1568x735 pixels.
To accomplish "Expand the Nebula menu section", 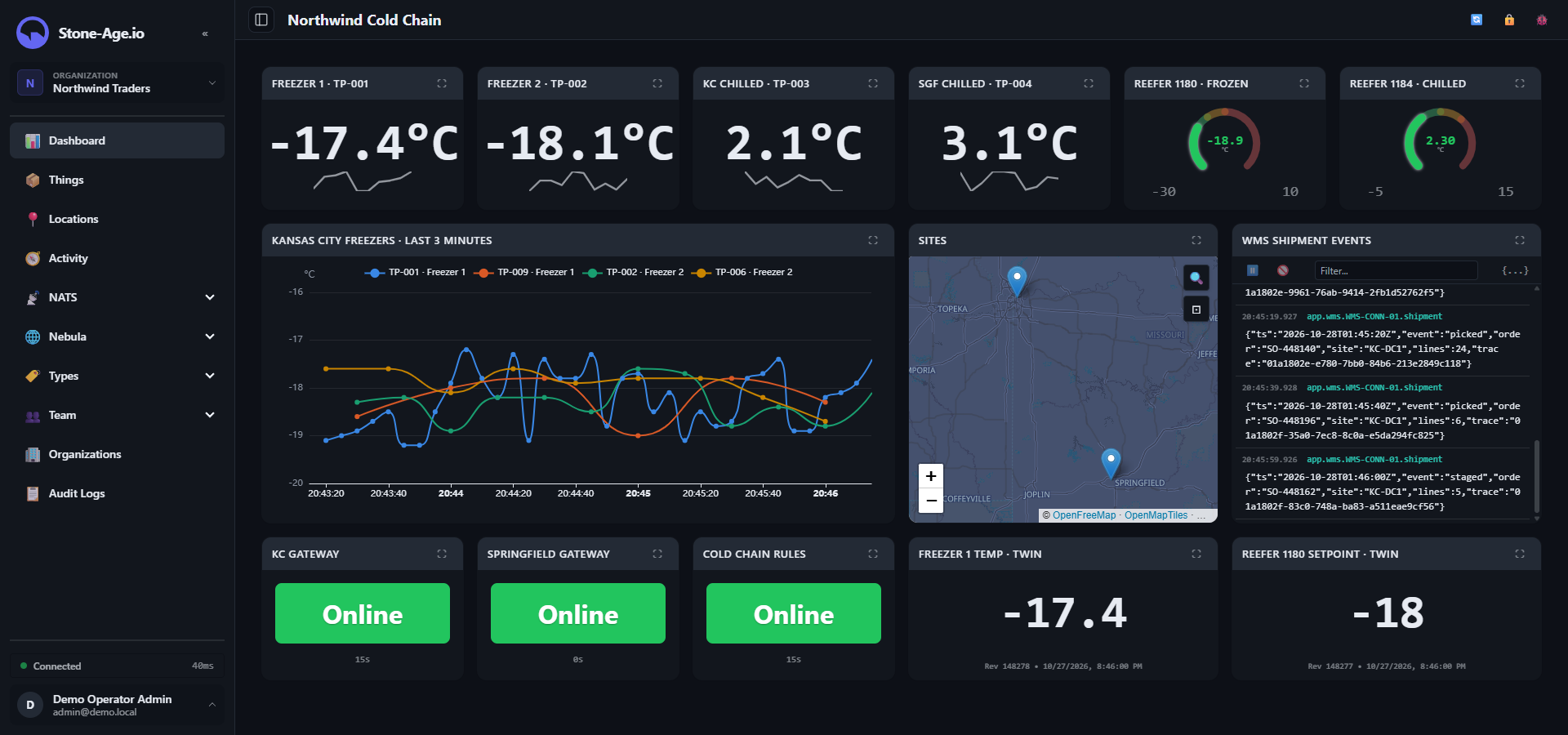I will tap(117, 336).
